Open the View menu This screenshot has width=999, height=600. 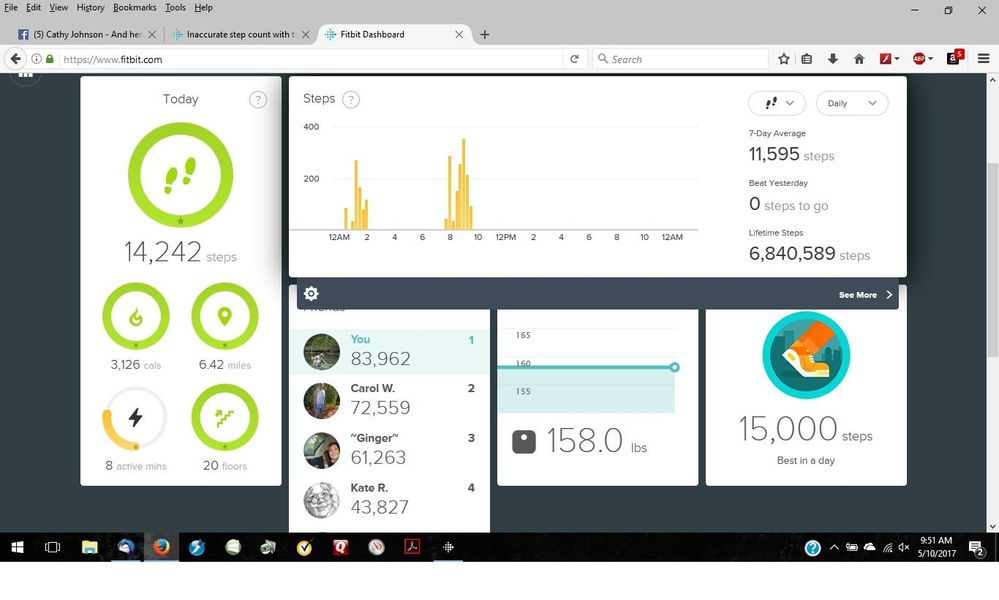pos(58,8)
